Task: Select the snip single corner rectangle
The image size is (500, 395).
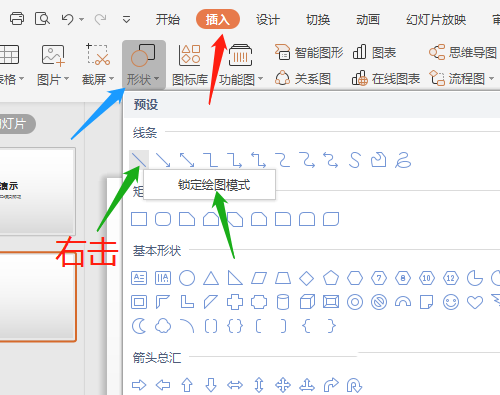Action: 187,219
